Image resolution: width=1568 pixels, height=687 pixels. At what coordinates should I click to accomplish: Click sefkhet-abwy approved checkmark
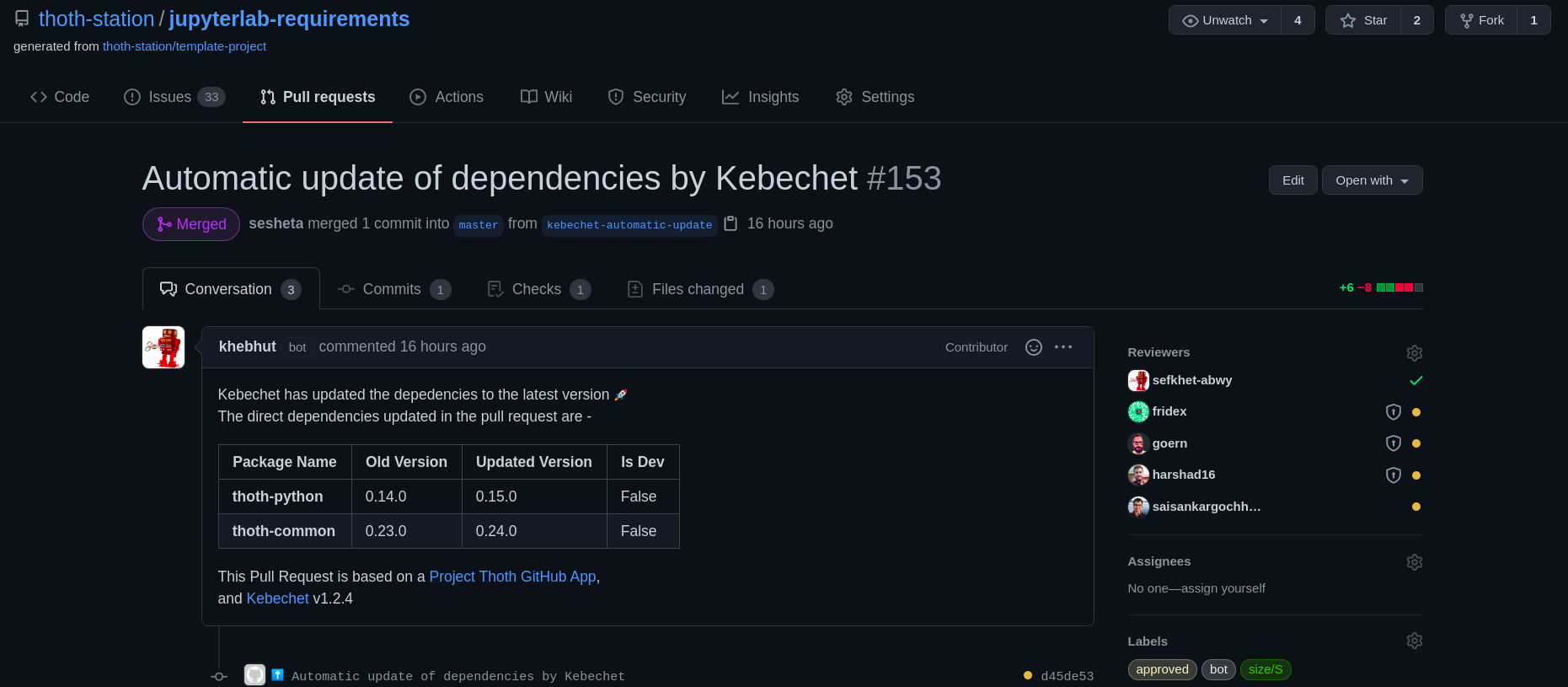(x=1416, y=380)
